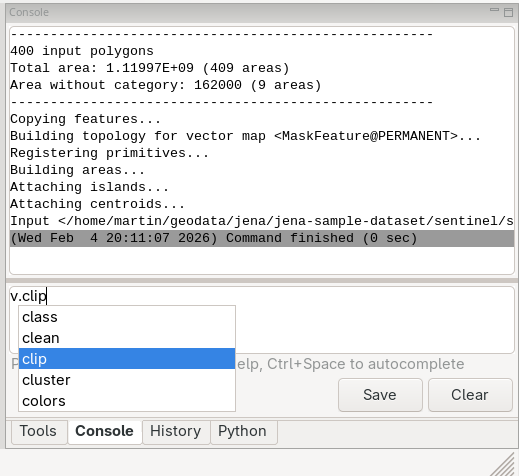The width and height of the screenshot is (519, 476).
Task: Switch to the Console tab
Action: (x=104, y=431)
